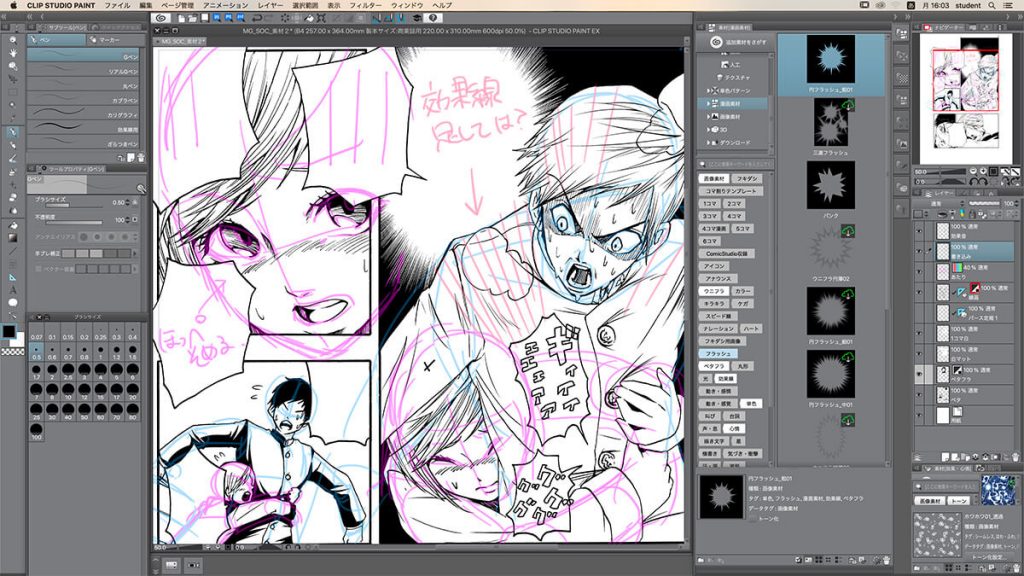Click the macOS Spotlight search icon
The height and width of the screenshot is (576, 1024).
[992, 5]
